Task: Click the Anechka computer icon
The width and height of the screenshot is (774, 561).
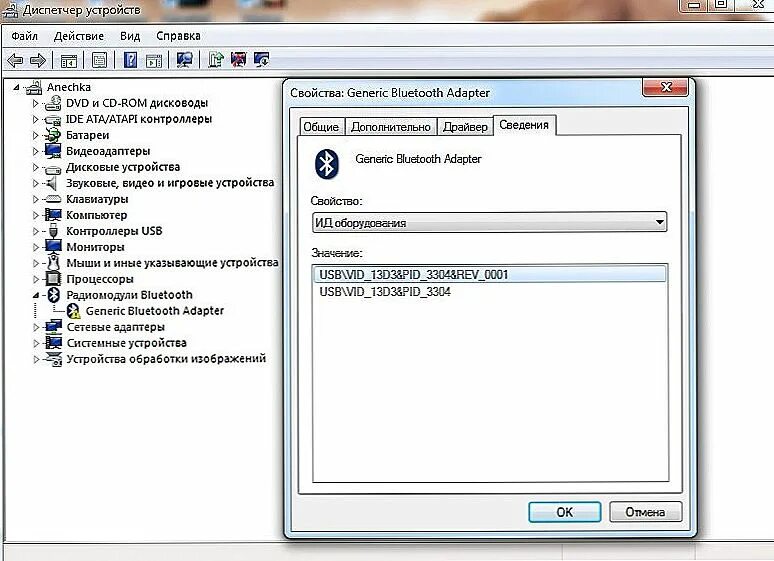Action: click(x=34, y=87)
